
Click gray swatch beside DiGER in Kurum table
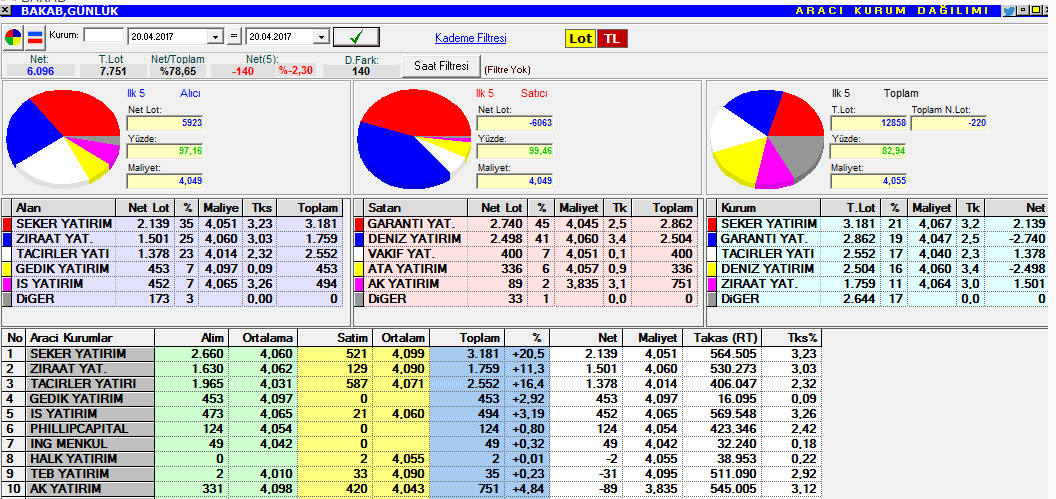pyautogui.click(x=713, y=299)
